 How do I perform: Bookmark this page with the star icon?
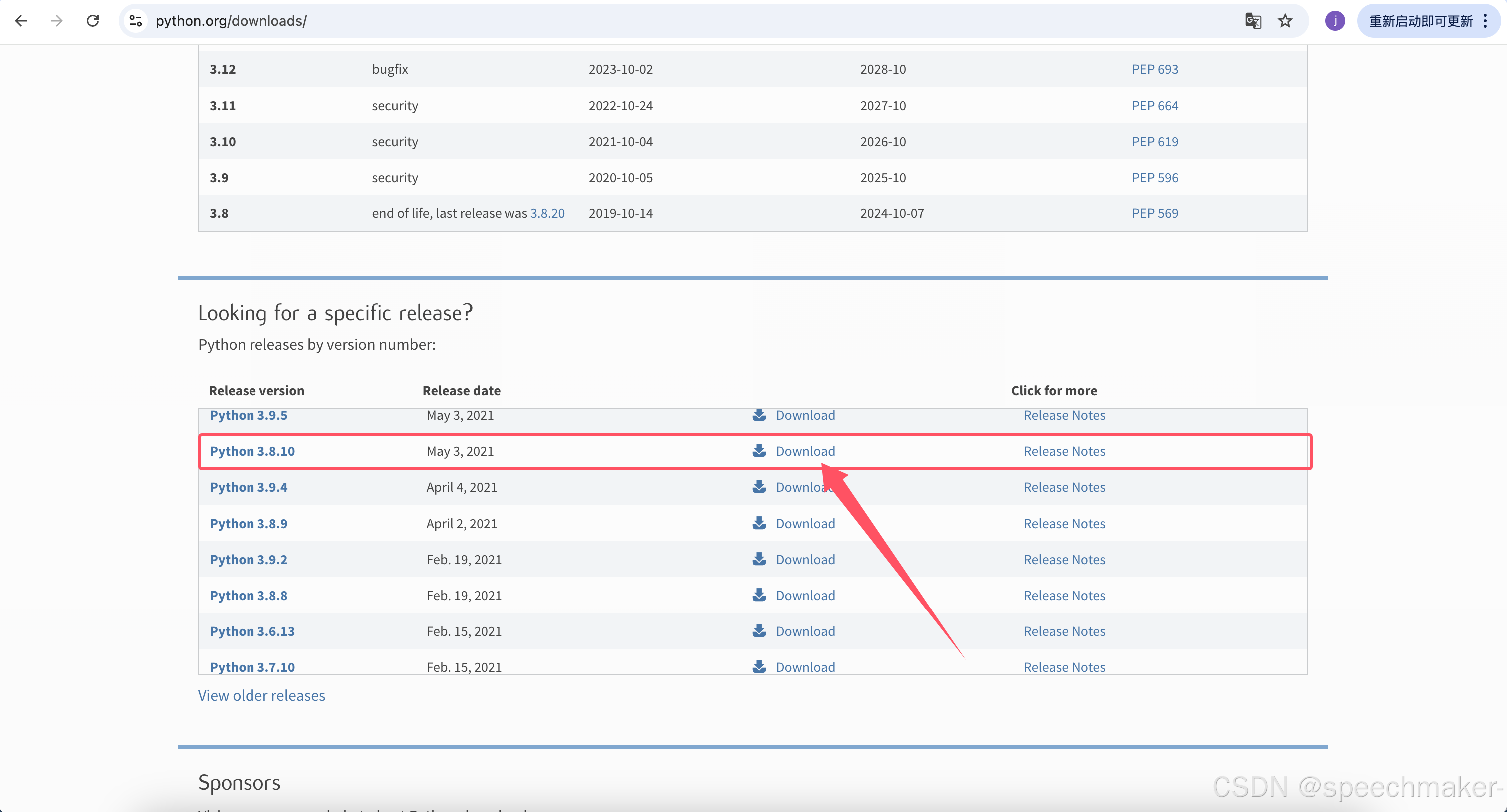click(x=1285, y=21)
